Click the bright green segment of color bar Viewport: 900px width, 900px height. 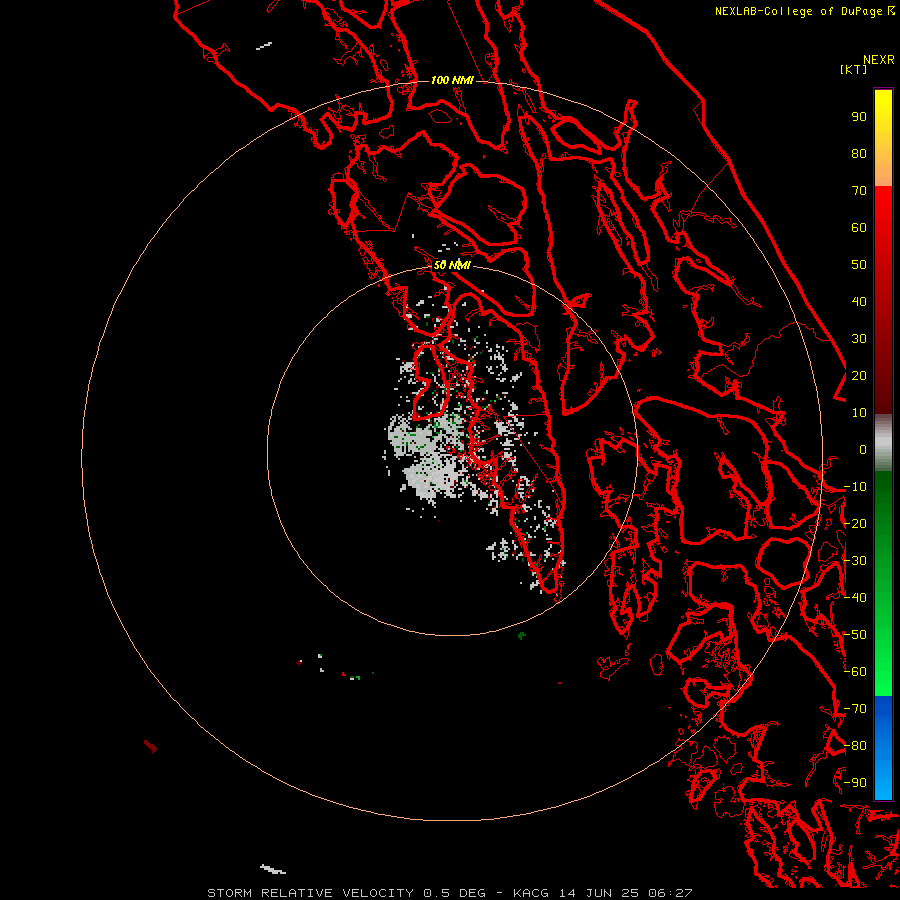883,584
